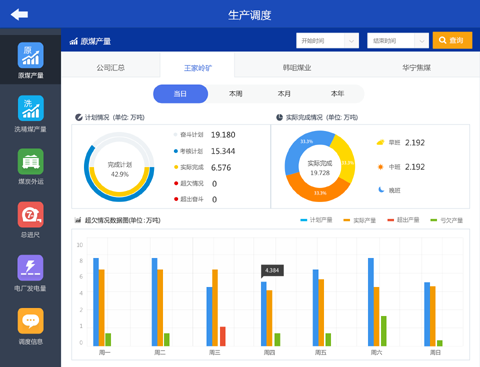480x367 pixels.
Task: Click 超出奋斗 red legend dot
Action: tap(176, 199)
